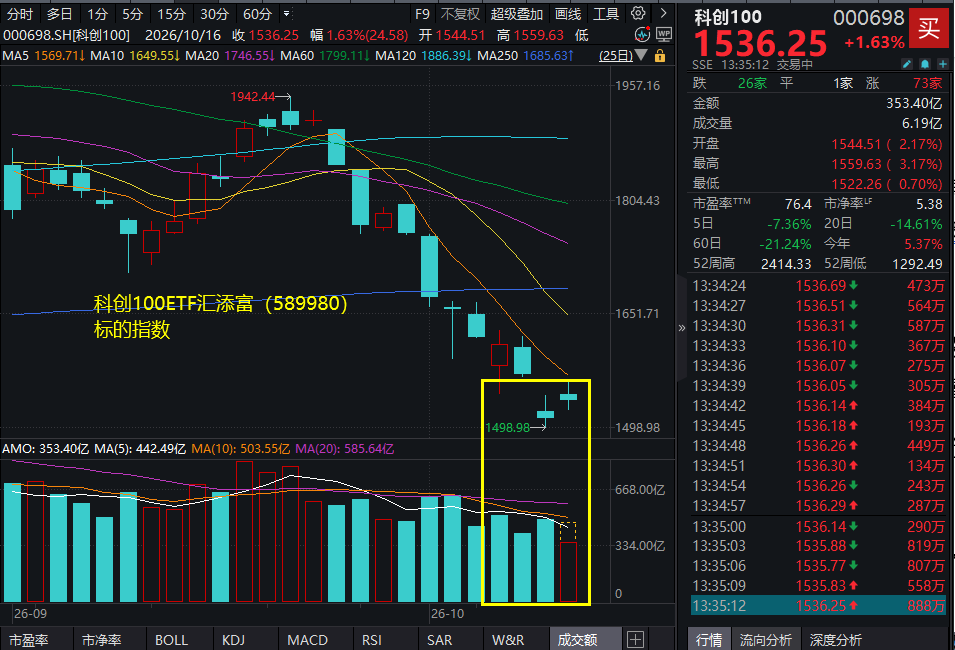
Task: Open the WP monitor icon
Action: click(664, 35)
